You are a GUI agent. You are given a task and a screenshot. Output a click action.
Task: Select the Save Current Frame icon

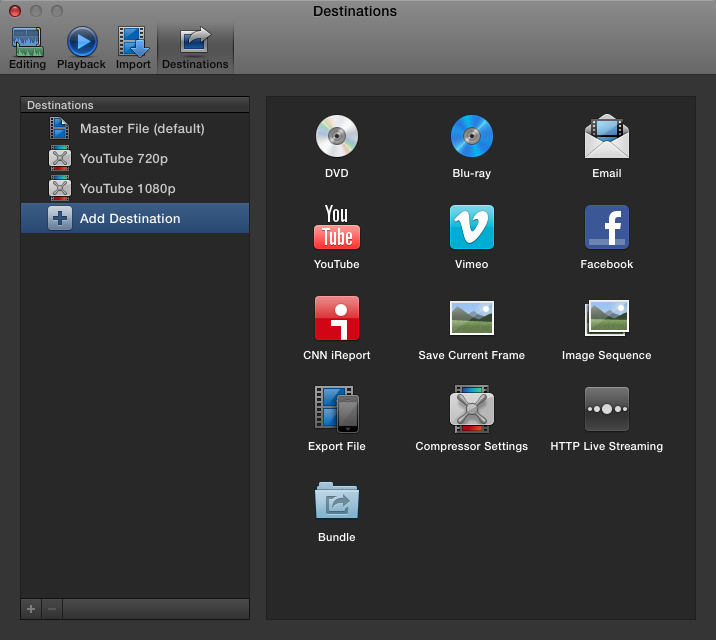pyautogui.click(x=472, y=318)
